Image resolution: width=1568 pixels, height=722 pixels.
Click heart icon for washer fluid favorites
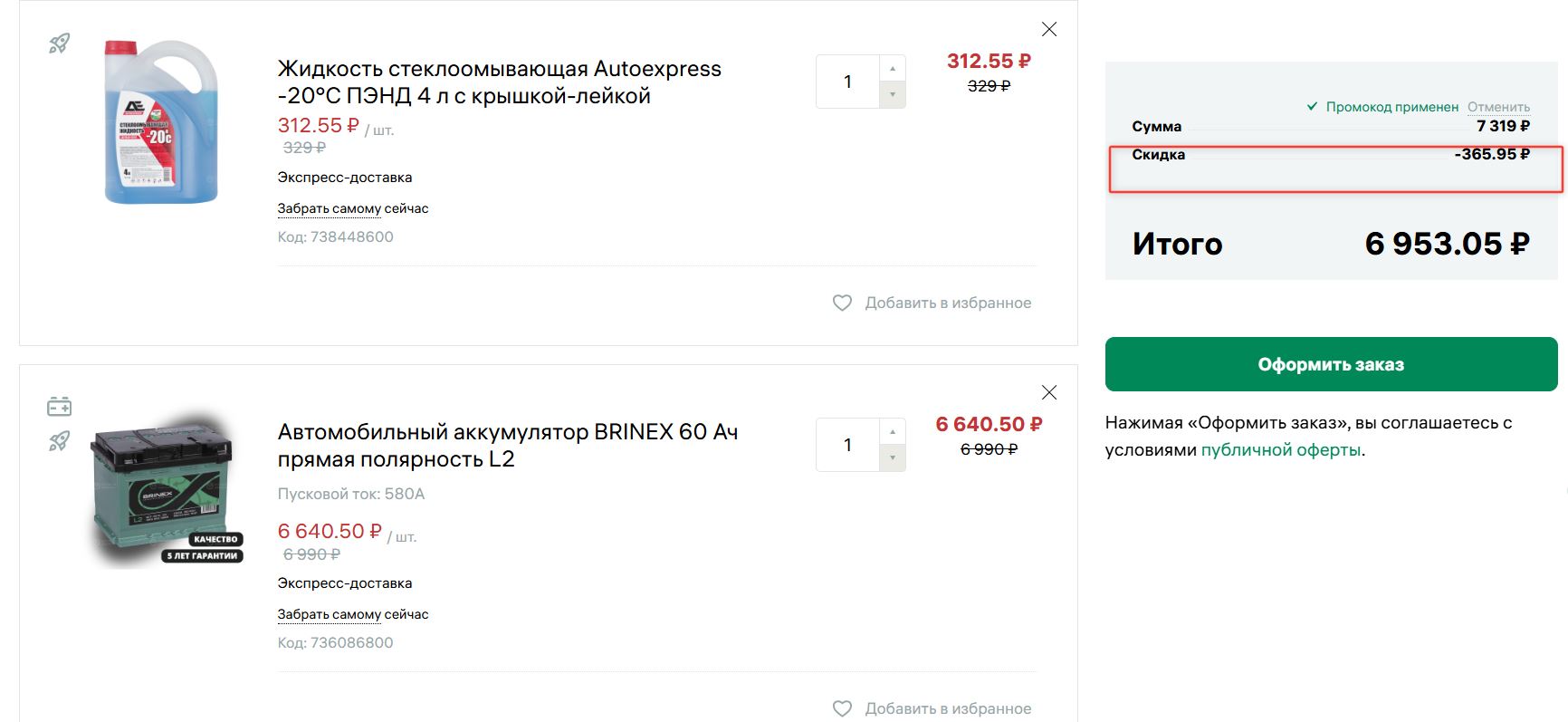pos(842,303)
